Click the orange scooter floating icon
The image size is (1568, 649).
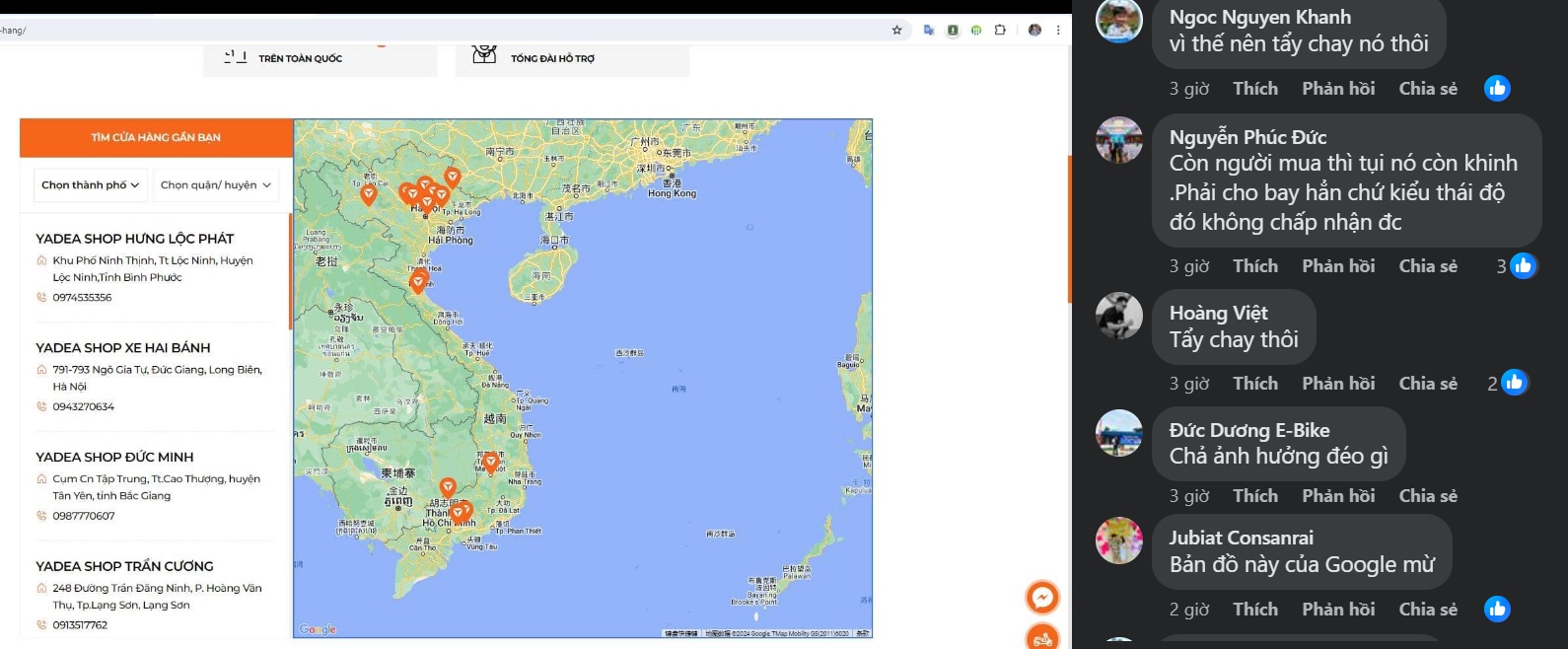click(x=1042, y=638)
